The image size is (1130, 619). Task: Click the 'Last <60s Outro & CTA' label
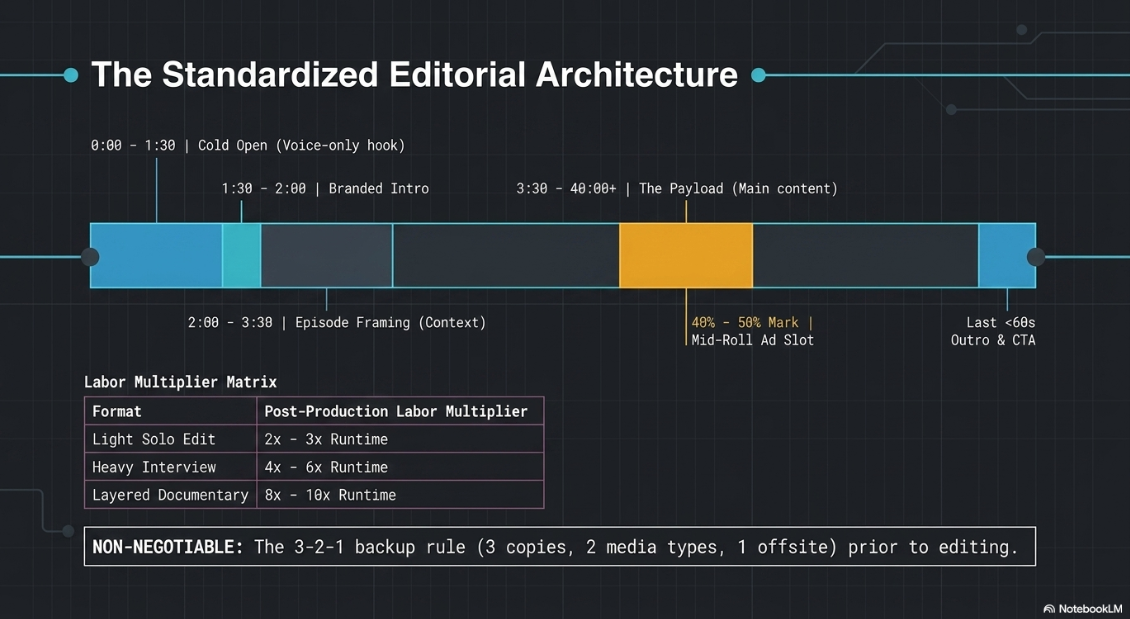(993, 331)
